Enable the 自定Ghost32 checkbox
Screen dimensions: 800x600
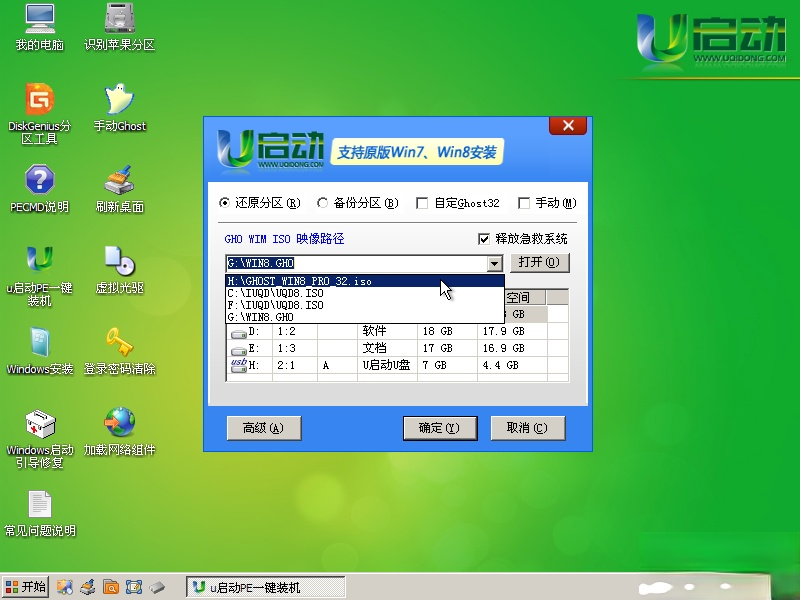click(422, 203)
